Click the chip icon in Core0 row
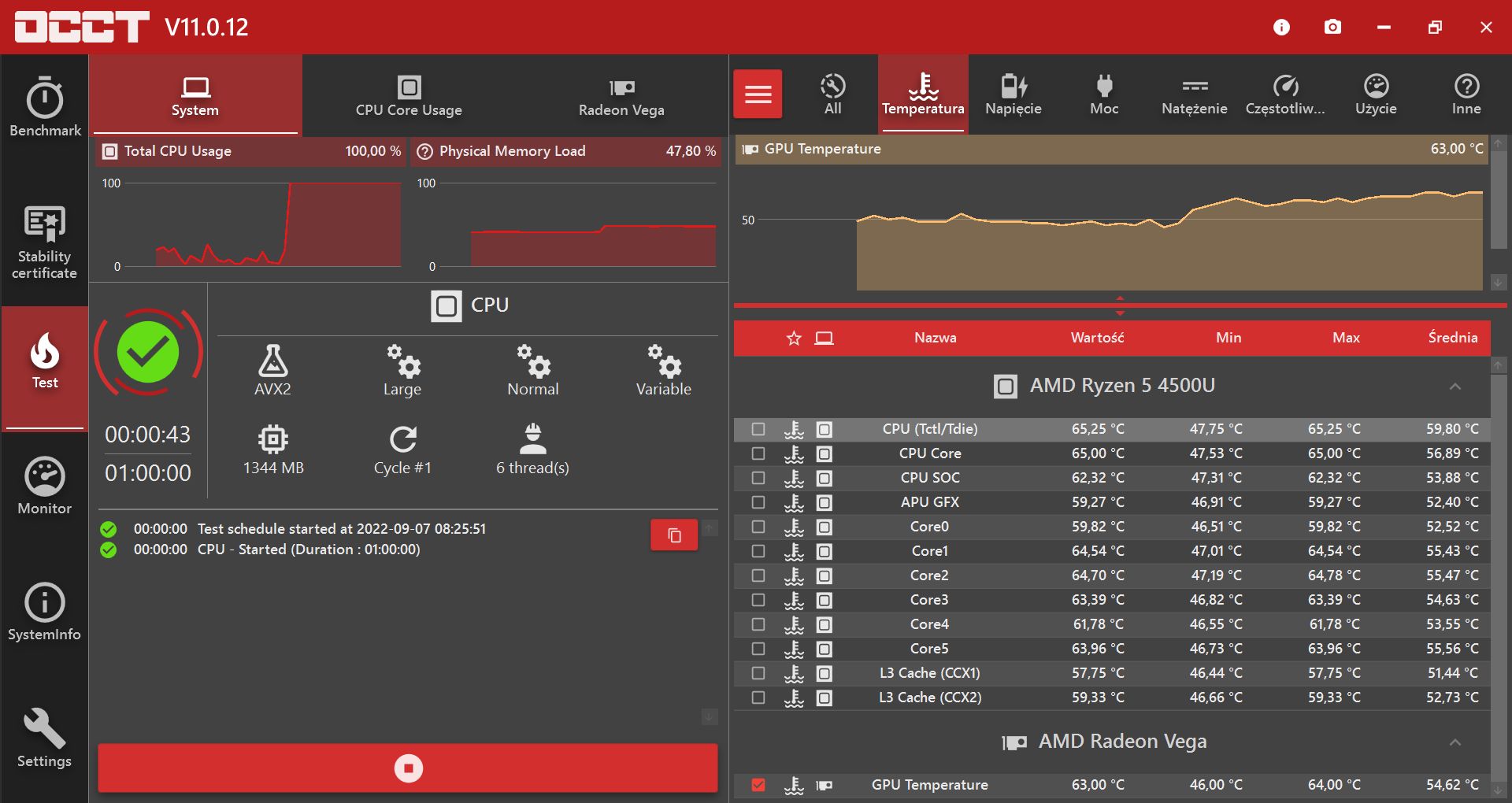Screen dimensions: 1512x803 825,527
